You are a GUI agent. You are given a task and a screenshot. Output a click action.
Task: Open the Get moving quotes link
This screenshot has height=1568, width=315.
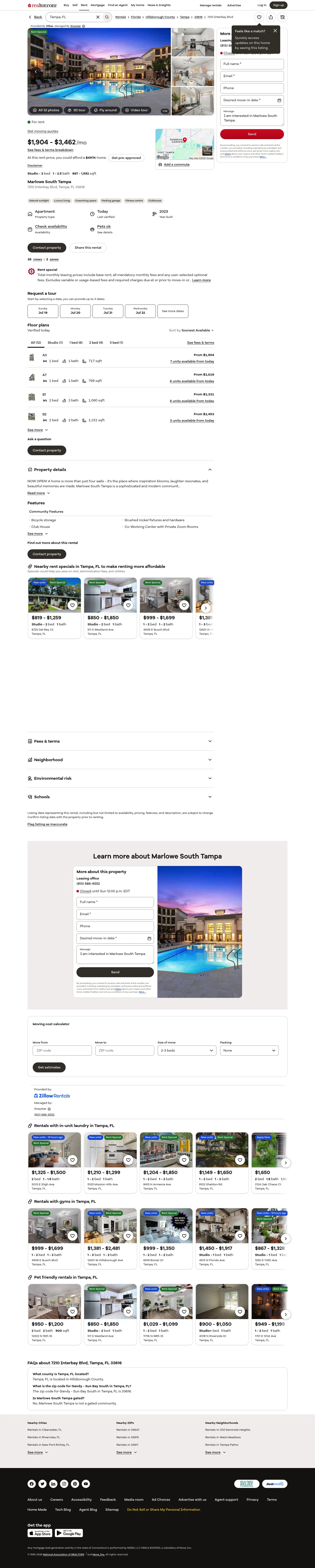tap(43, 131)
